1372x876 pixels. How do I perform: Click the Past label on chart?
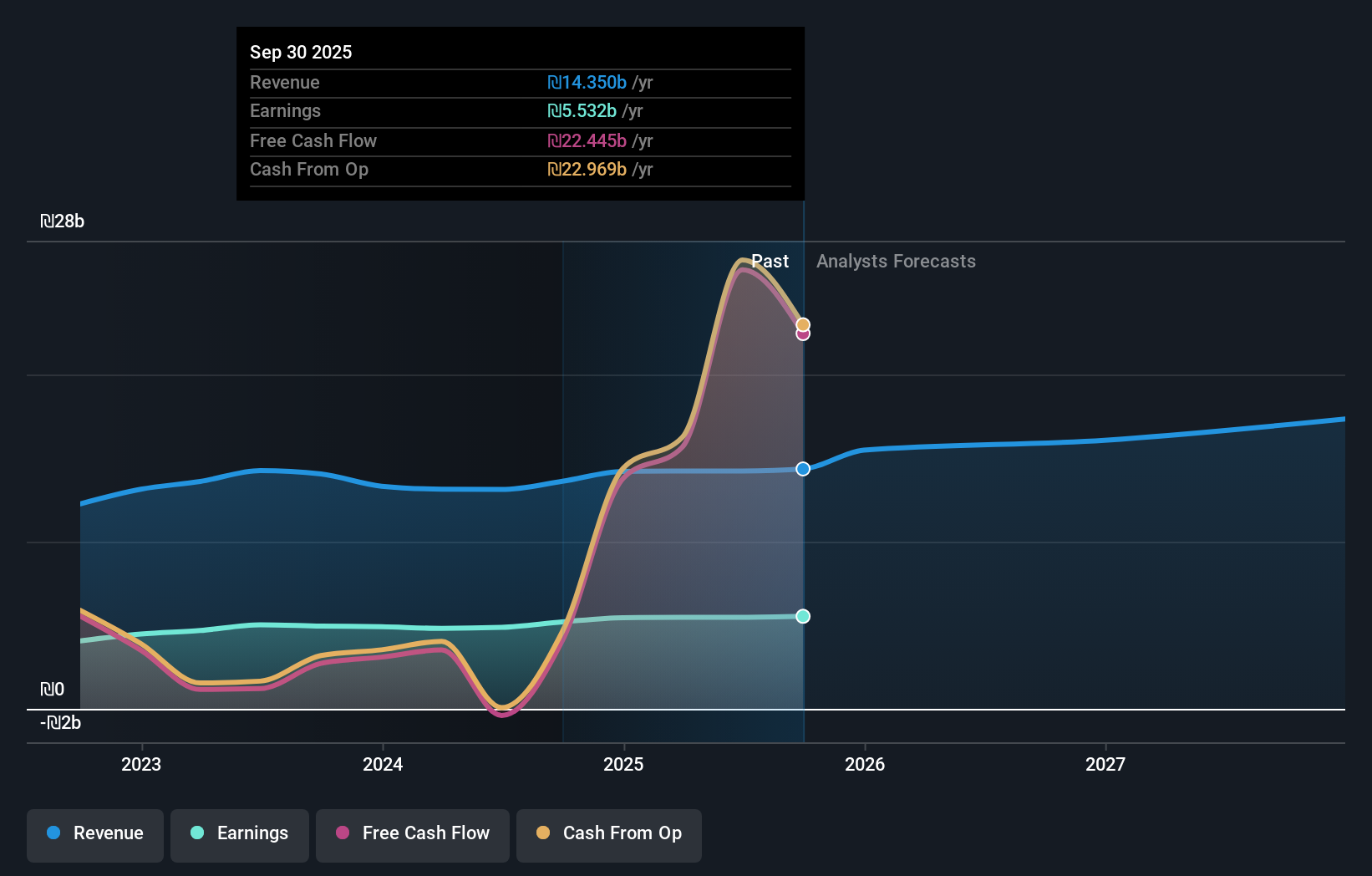coord(770,261)
